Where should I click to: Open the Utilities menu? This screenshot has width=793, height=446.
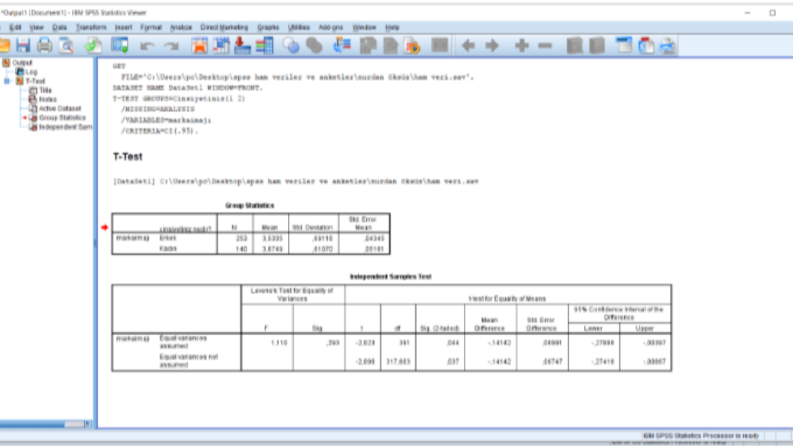[x=298, y=27]
